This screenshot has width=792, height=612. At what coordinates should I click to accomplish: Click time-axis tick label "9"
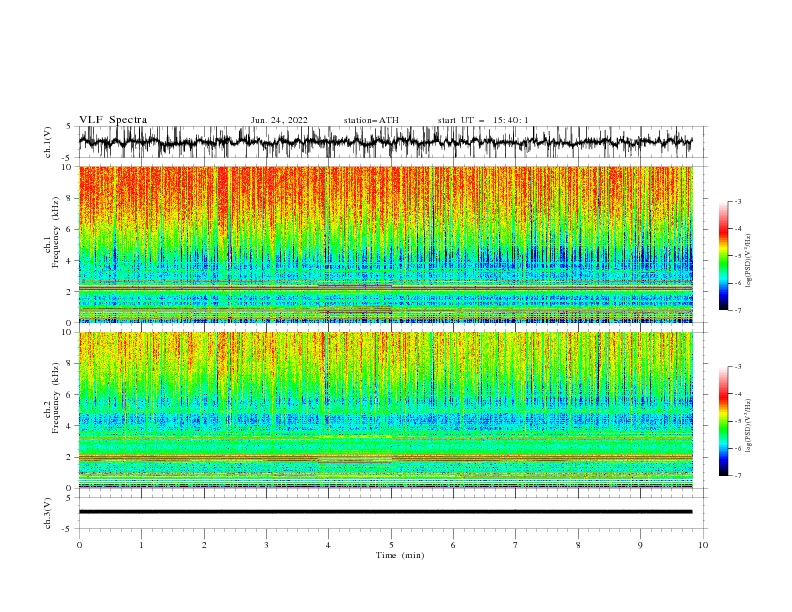pyautogui.click(x=640, y=545)
